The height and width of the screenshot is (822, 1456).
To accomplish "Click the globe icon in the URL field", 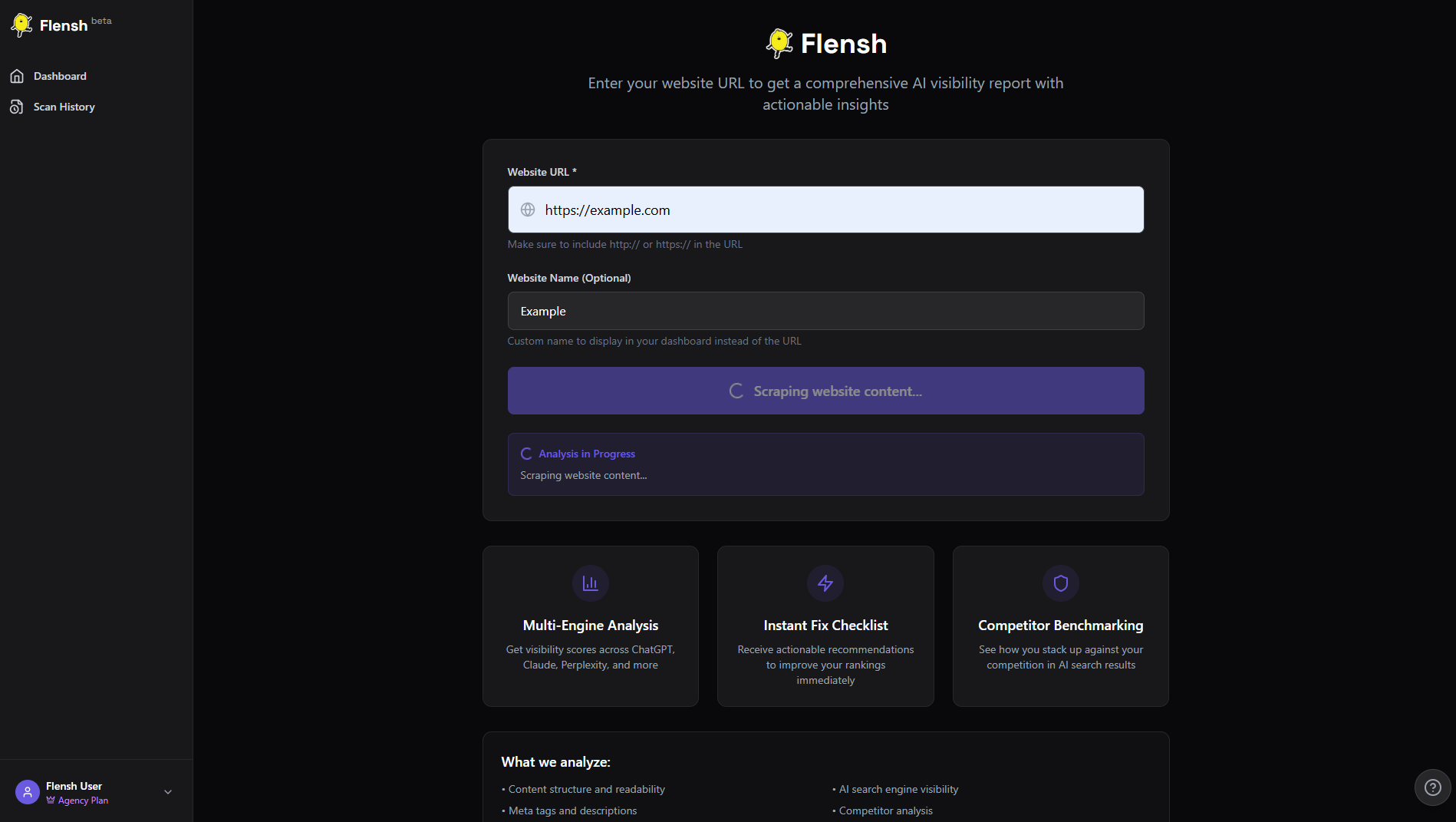I will [528, 210].
